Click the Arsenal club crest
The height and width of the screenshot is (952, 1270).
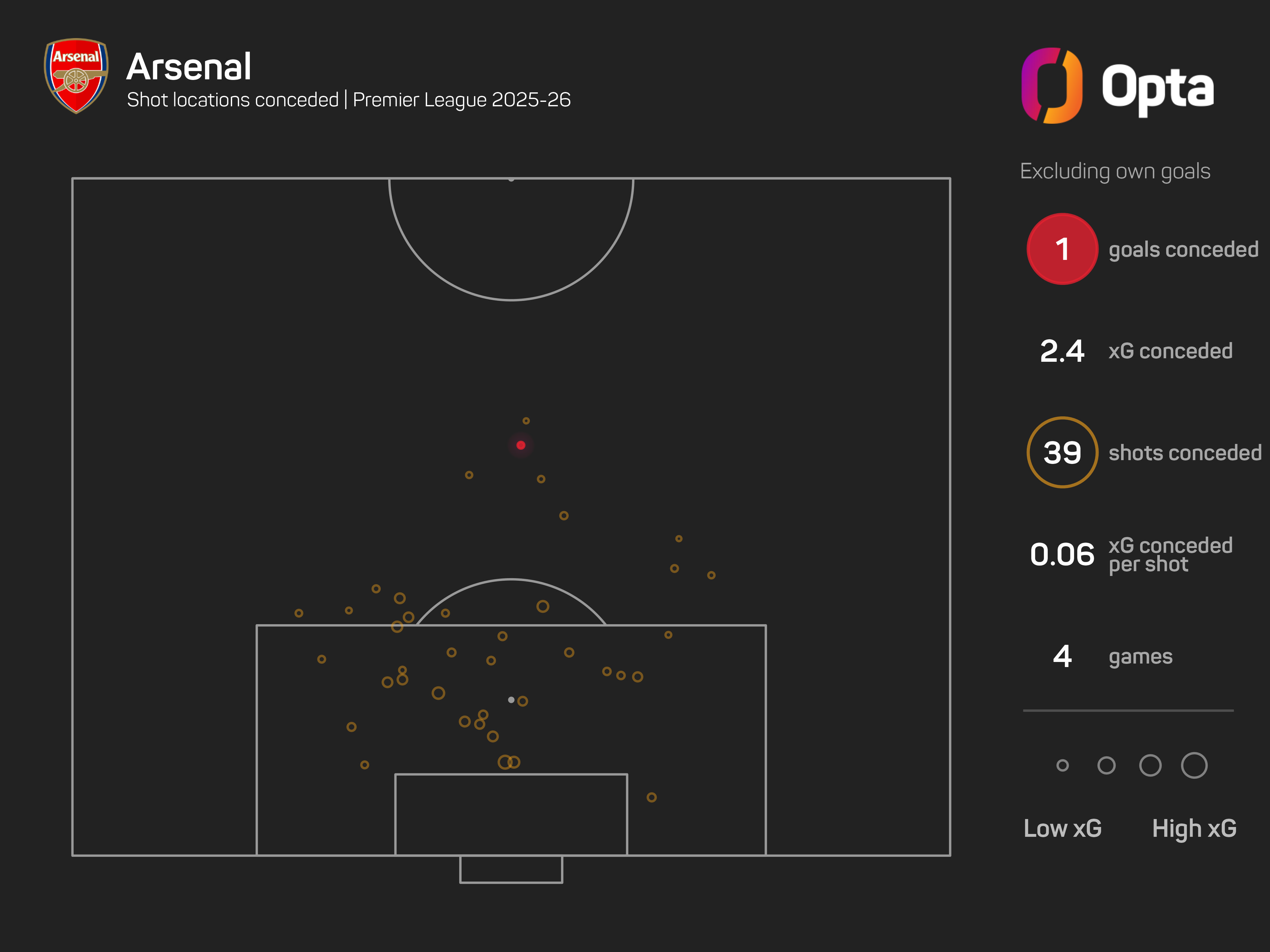(77, 75)
